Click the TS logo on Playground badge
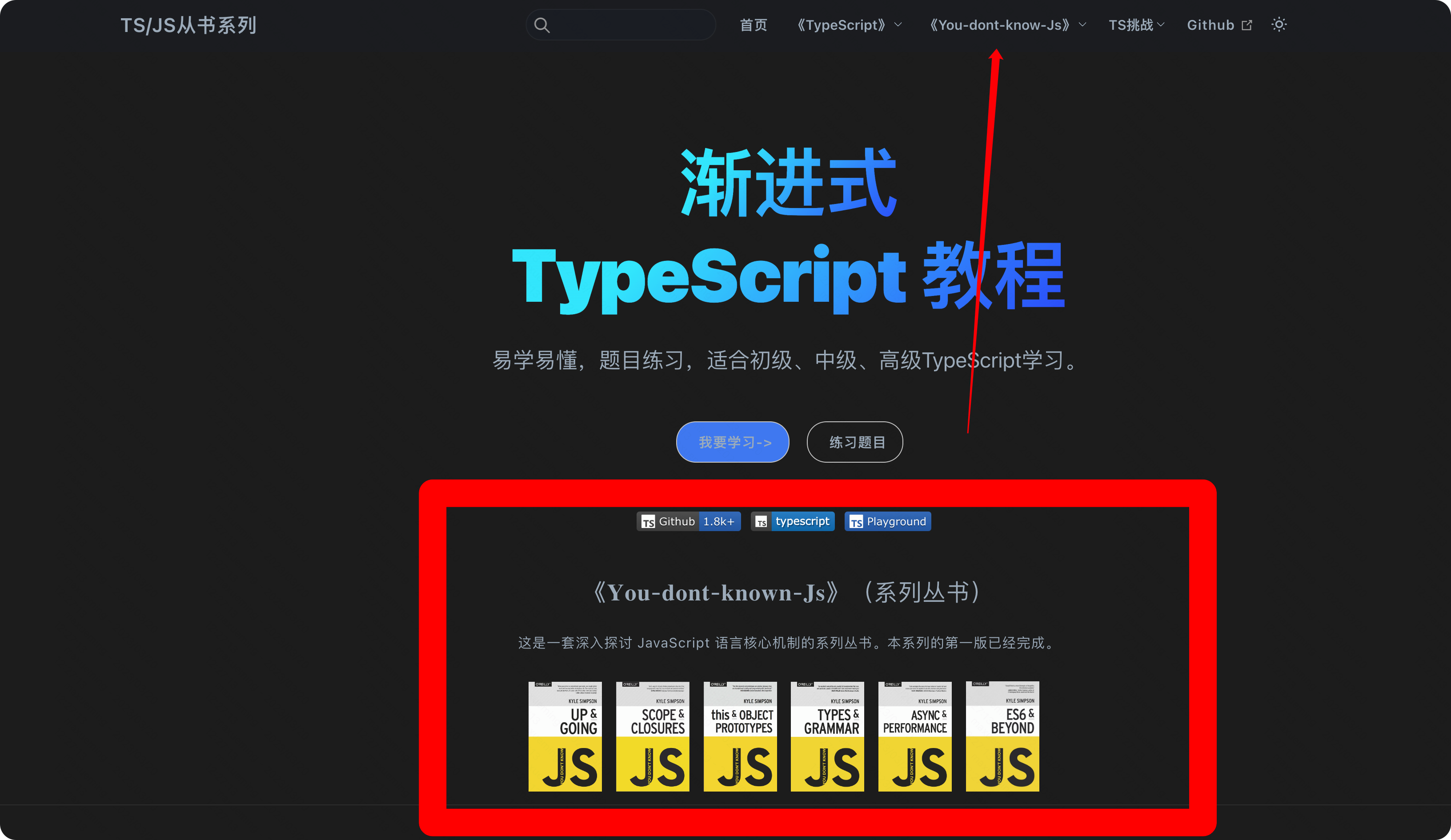Image resolution: width=1451 pixels, height=840 pixels. [856, 522]
